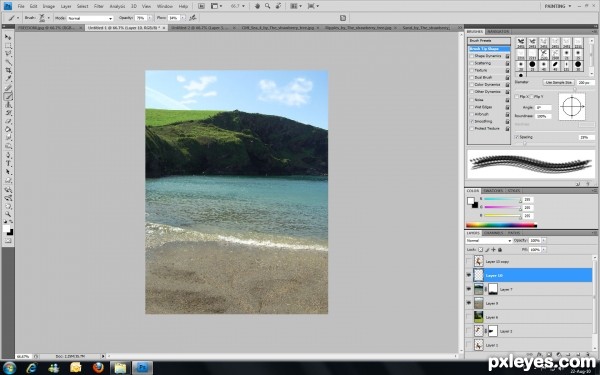The height and width of the screenshot is (375, 600).
Task: Open the layer Opacity arrow in Layers panel
Action: (544, 241)
